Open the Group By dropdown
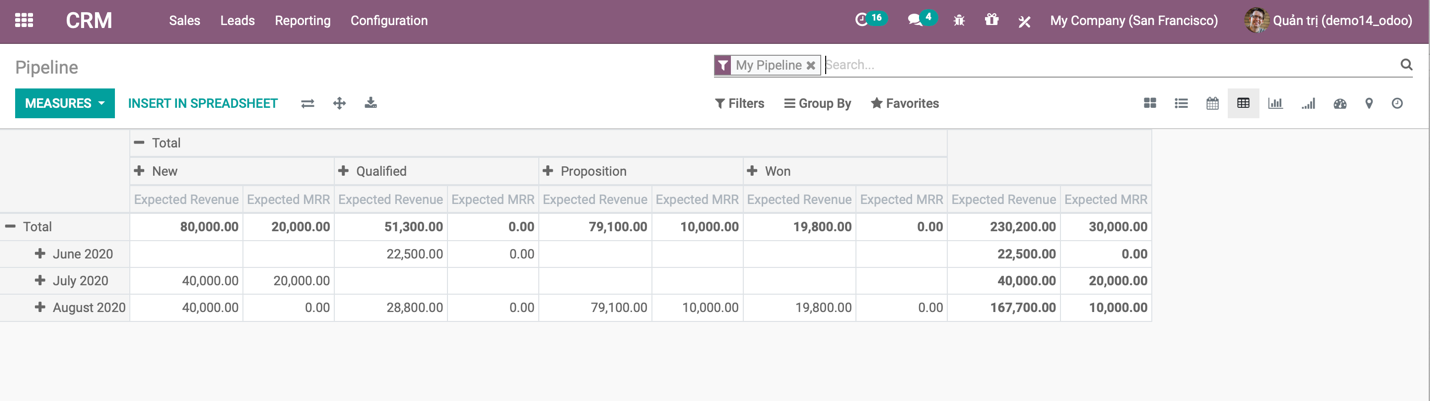 coord(817,104)
